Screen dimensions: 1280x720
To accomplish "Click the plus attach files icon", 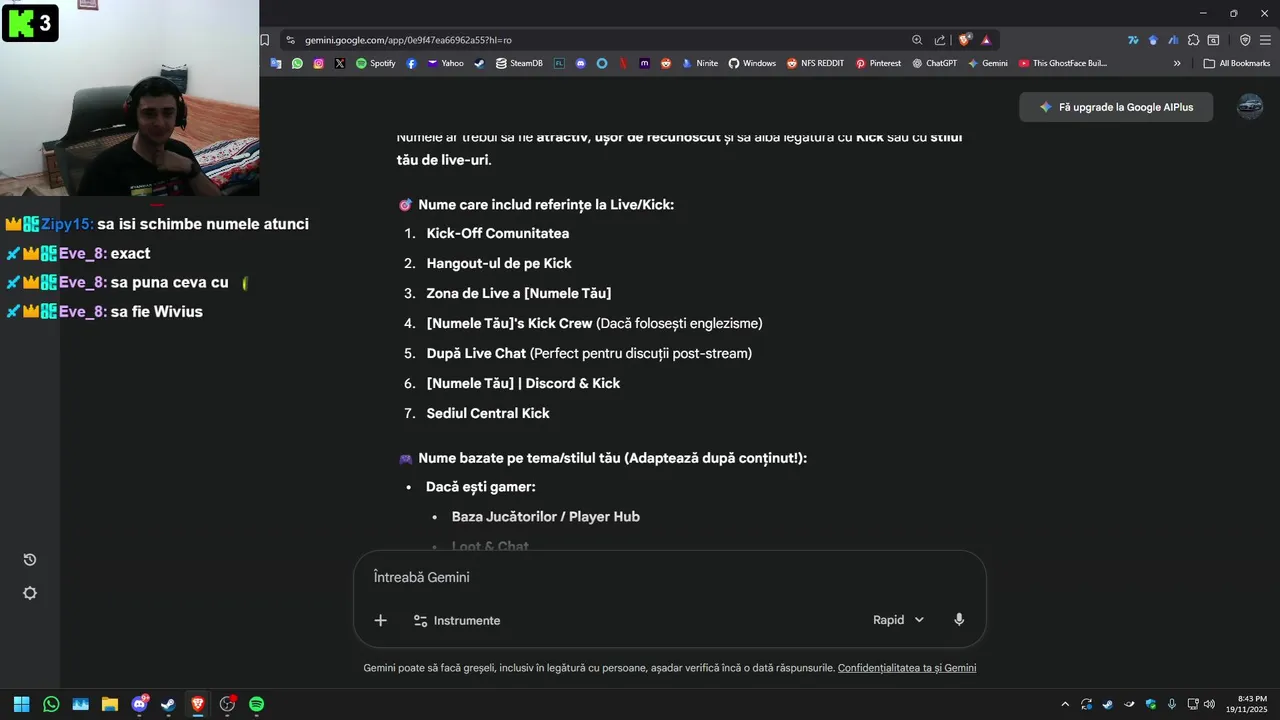I will tap(380, 620).
